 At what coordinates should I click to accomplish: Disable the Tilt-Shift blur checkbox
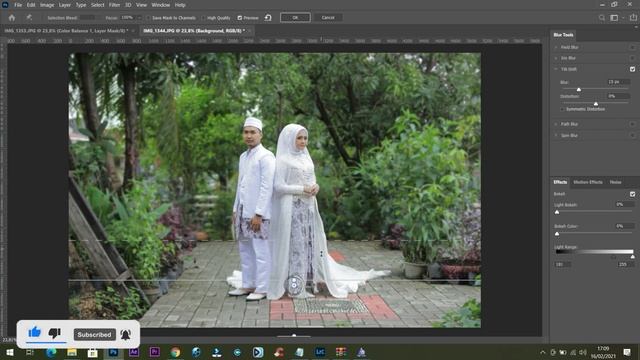tap(632, 69)
